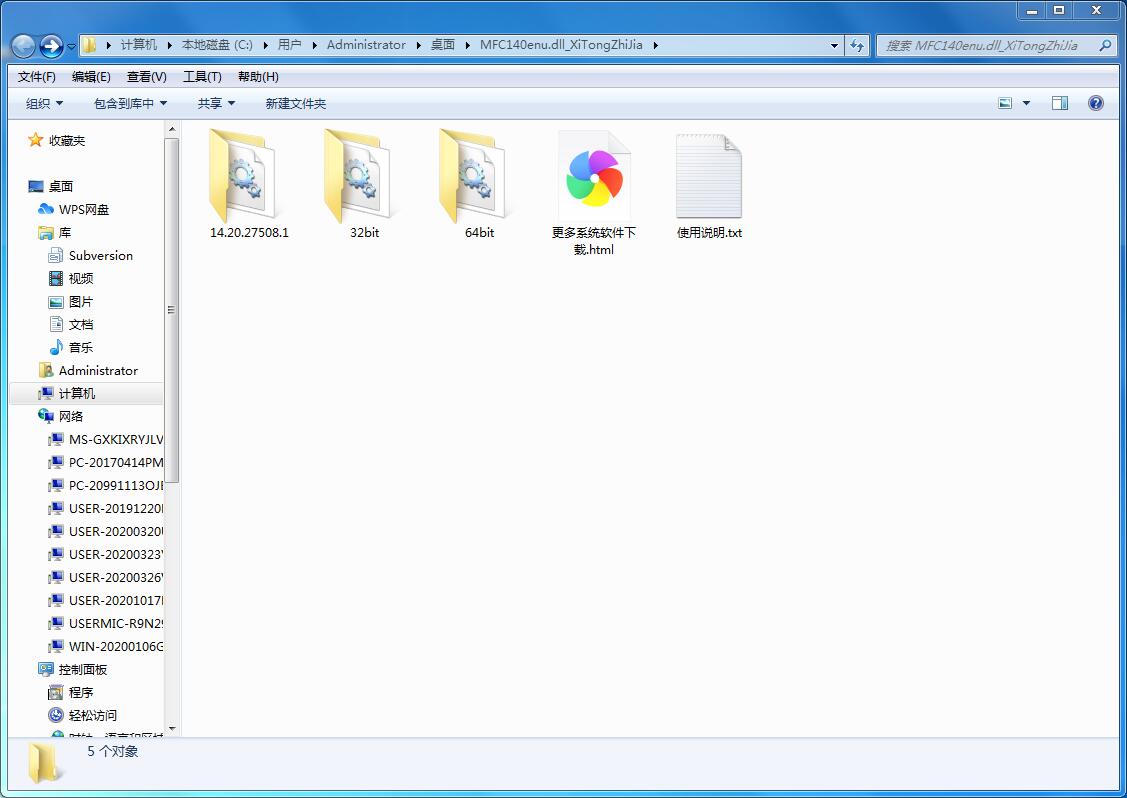Toggle the preview pane
Image resolution: width=1127 pixels, height=798 pixels.
tap(1059, 104)
